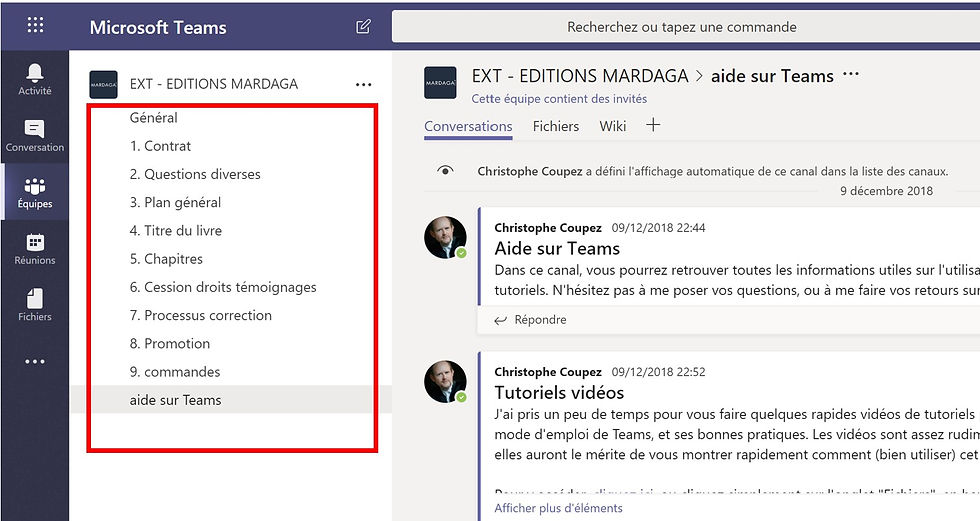This screenshot has width=980, height=521.
Task: Click Christophe Coupez avatar on Aide sur Teams post
Action: coord(445,237)
